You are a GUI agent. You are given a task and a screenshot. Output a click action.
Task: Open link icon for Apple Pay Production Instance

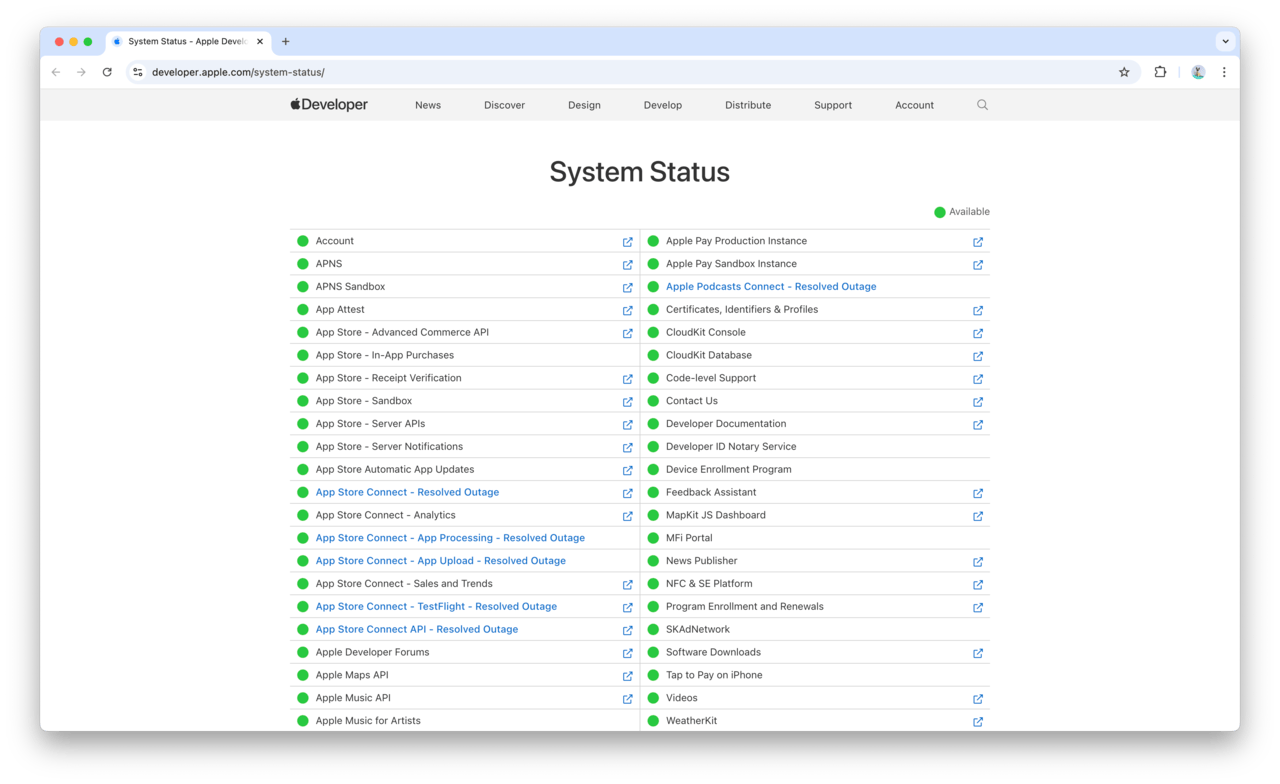[x=978, y=242]
